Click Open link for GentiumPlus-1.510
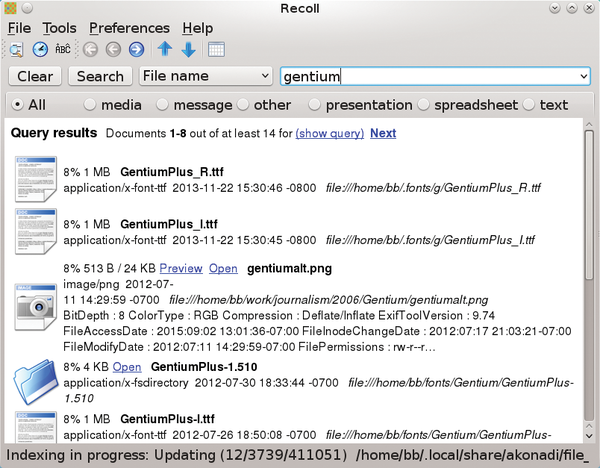Viewport: 600px width, 468px height. (127, 367)
